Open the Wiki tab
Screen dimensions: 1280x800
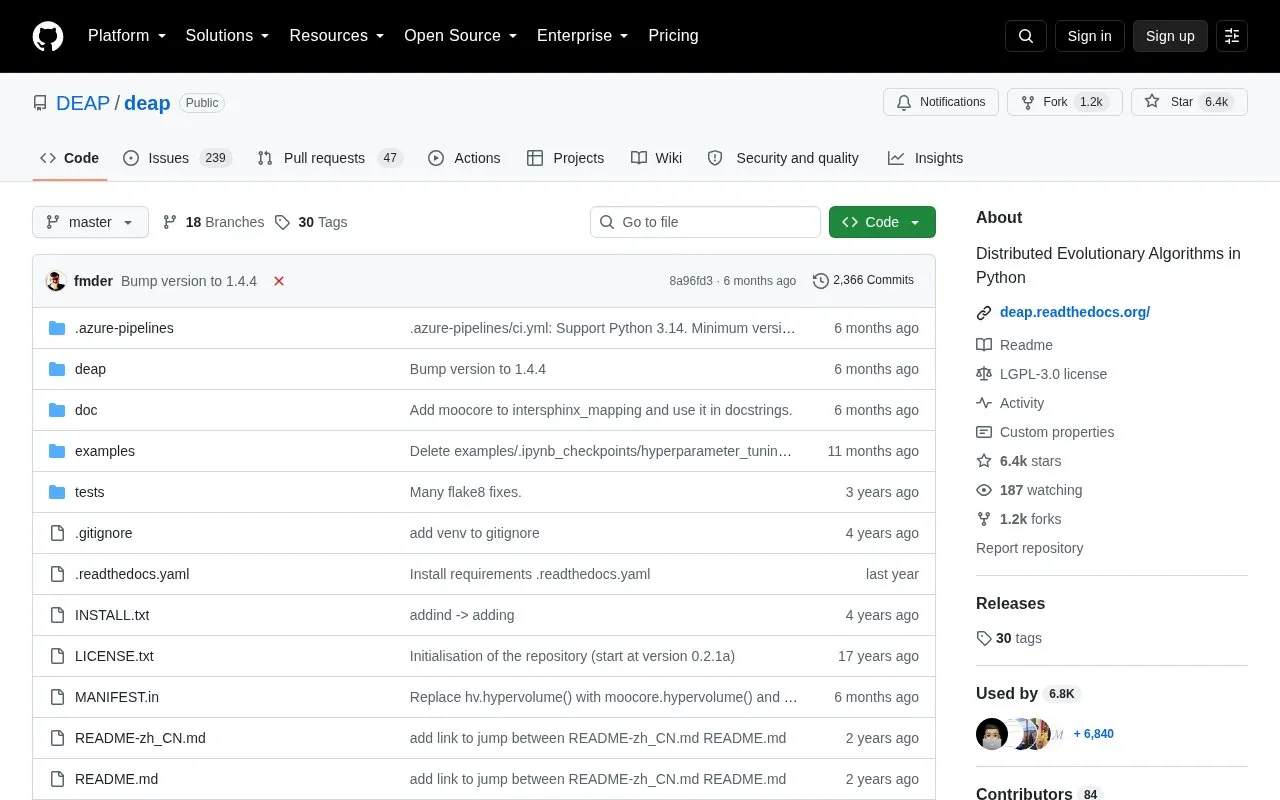(656, 158)
